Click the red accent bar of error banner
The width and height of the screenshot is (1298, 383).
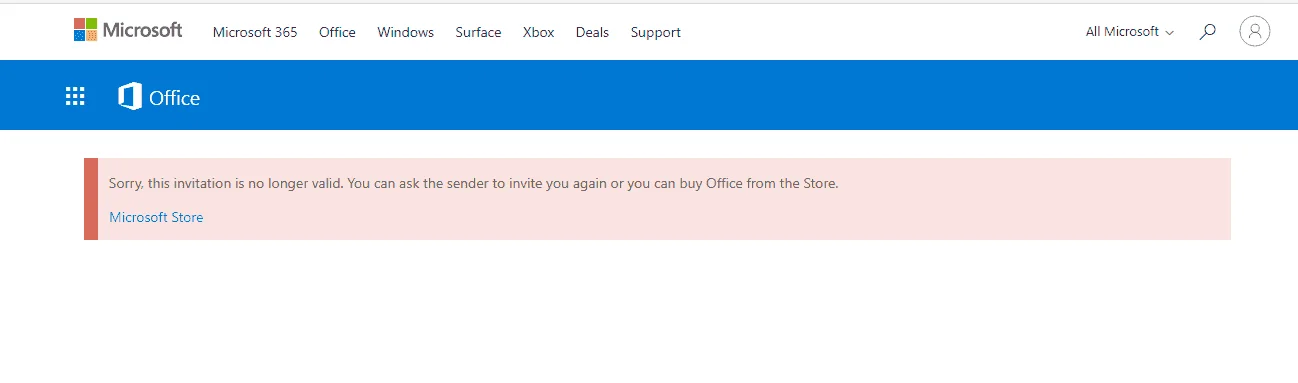point(91,199)
